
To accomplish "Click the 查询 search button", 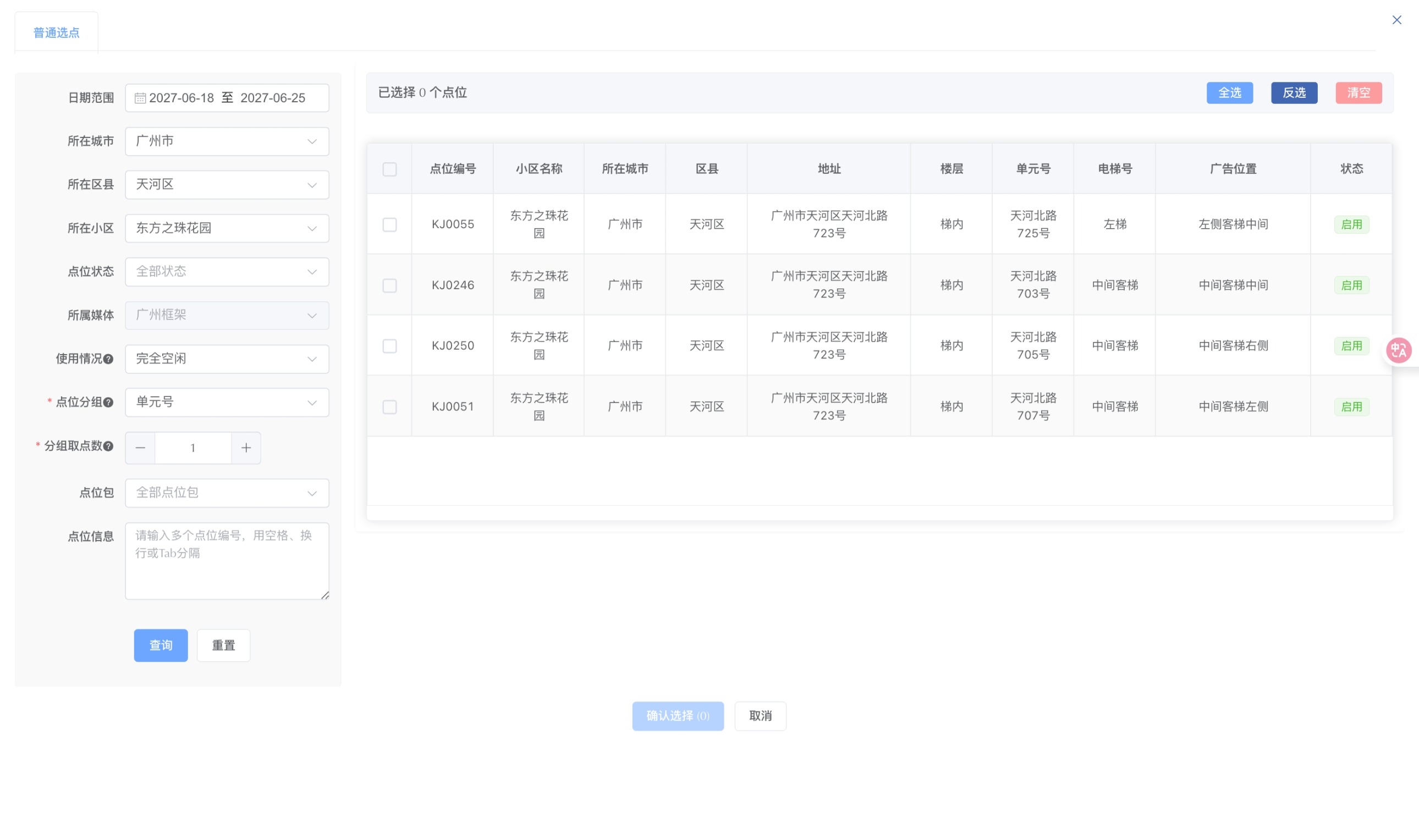I will point(160,645).
